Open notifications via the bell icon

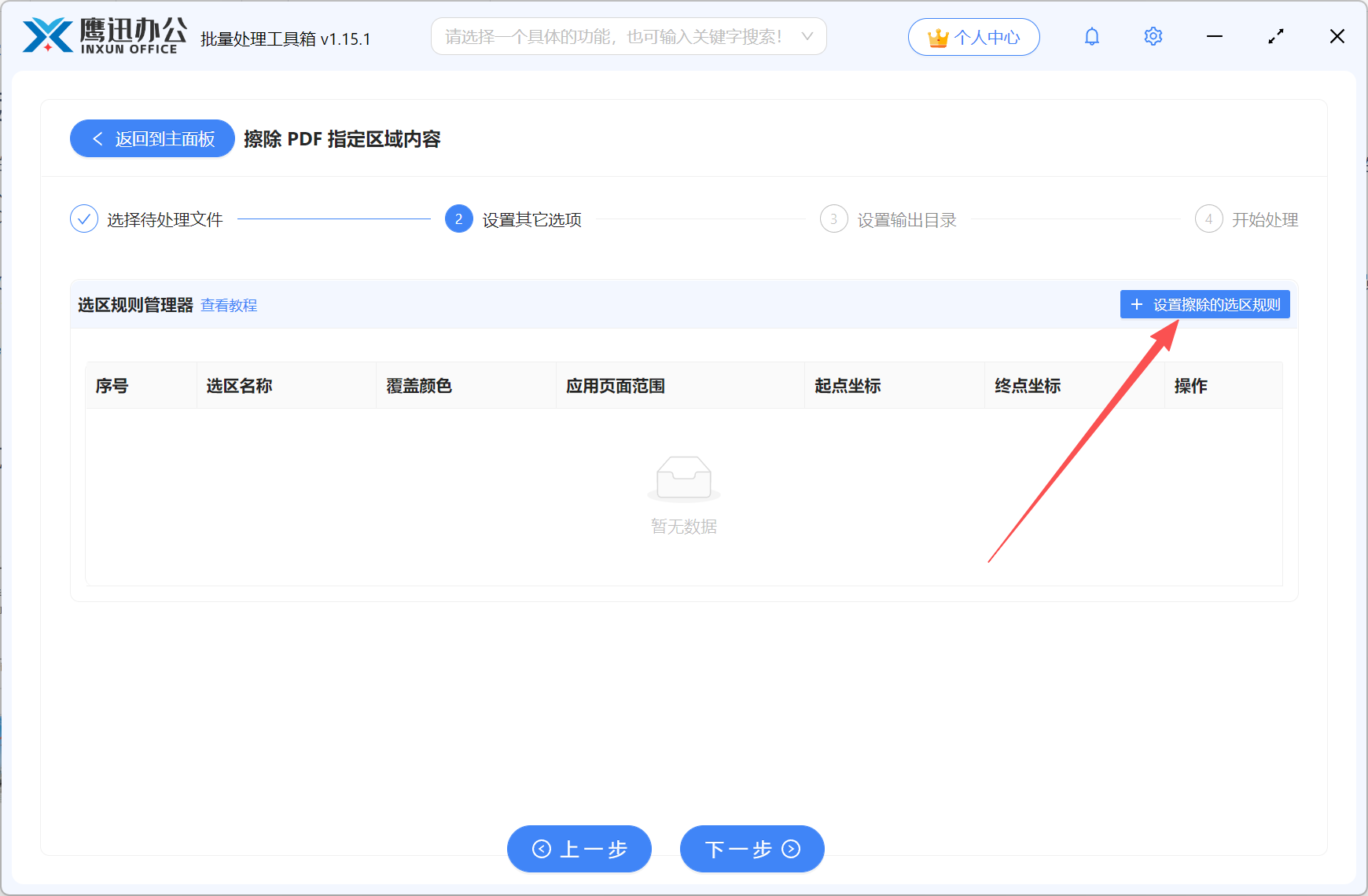[x=1091, y=36]
